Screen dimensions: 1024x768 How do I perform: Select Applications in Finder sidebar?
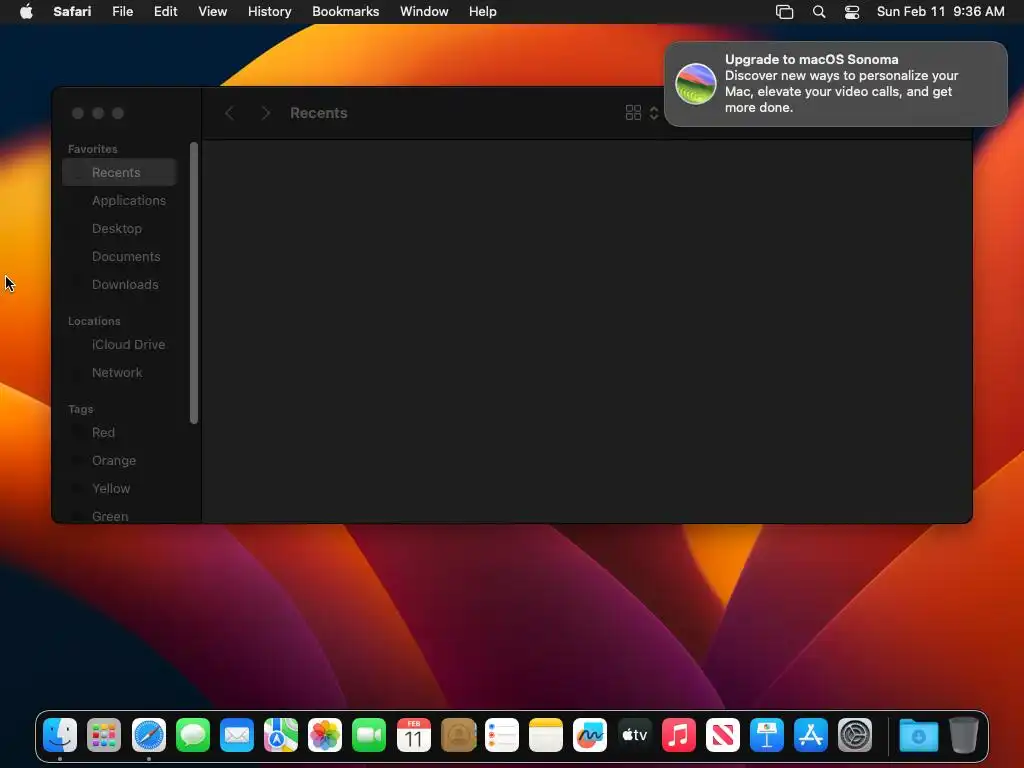pyautogui.click(x=119, y=200)
